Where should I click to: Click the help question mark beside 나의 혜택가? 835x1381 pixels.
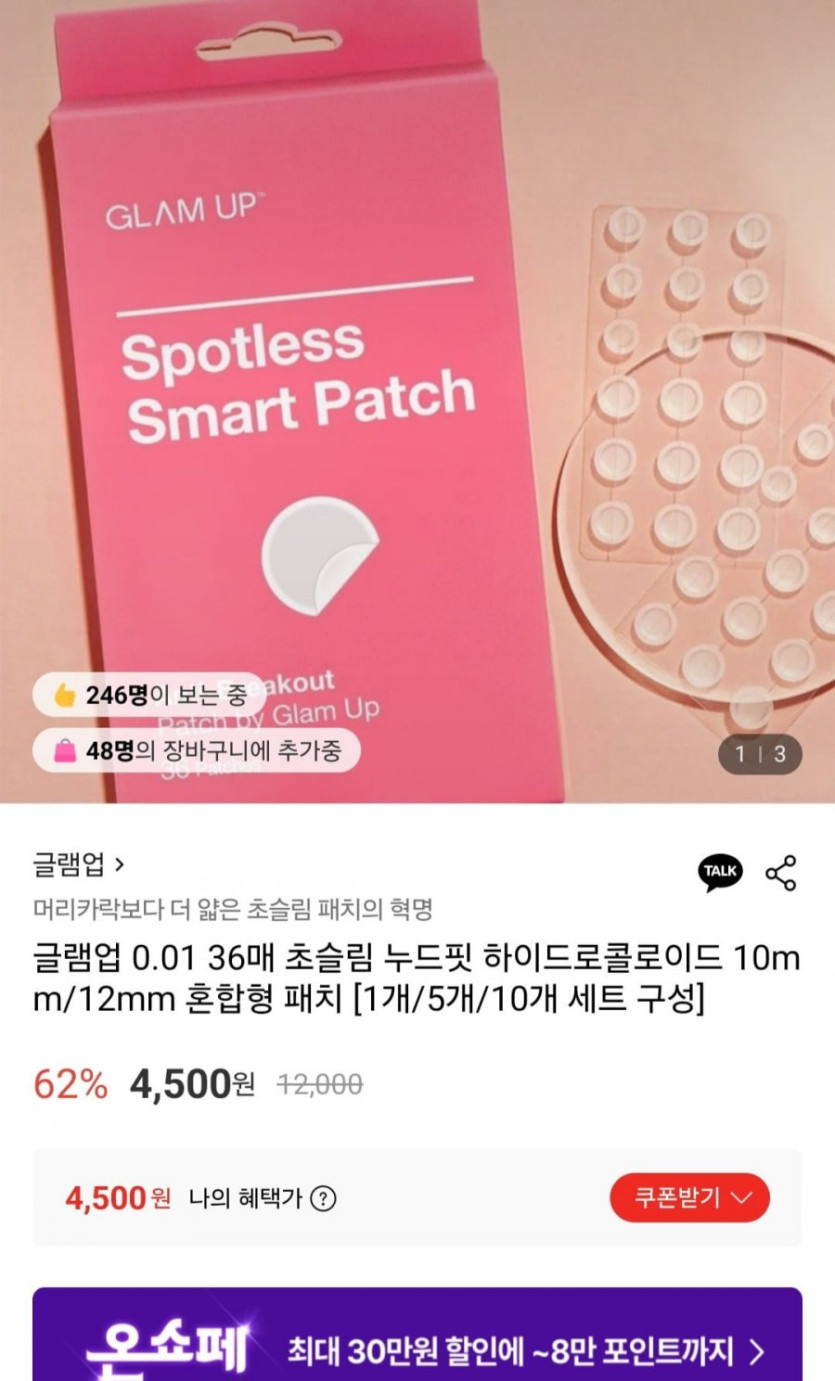tap(322, 1198)
